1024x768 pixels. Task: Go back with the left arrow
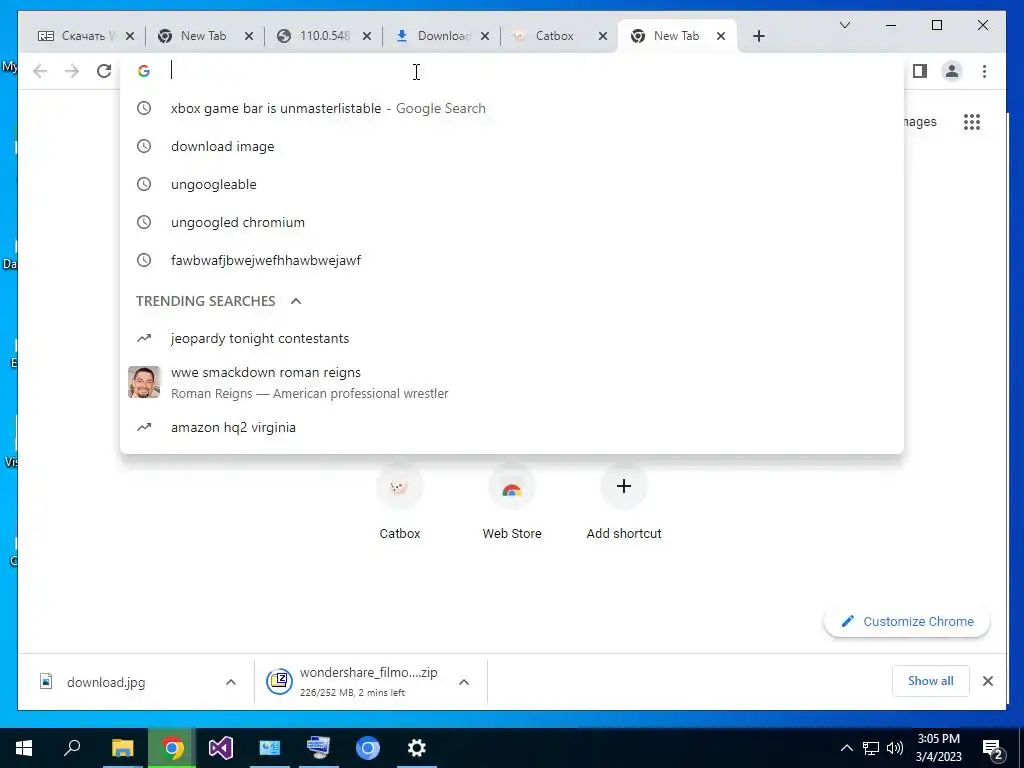click(x=40, y=71)
